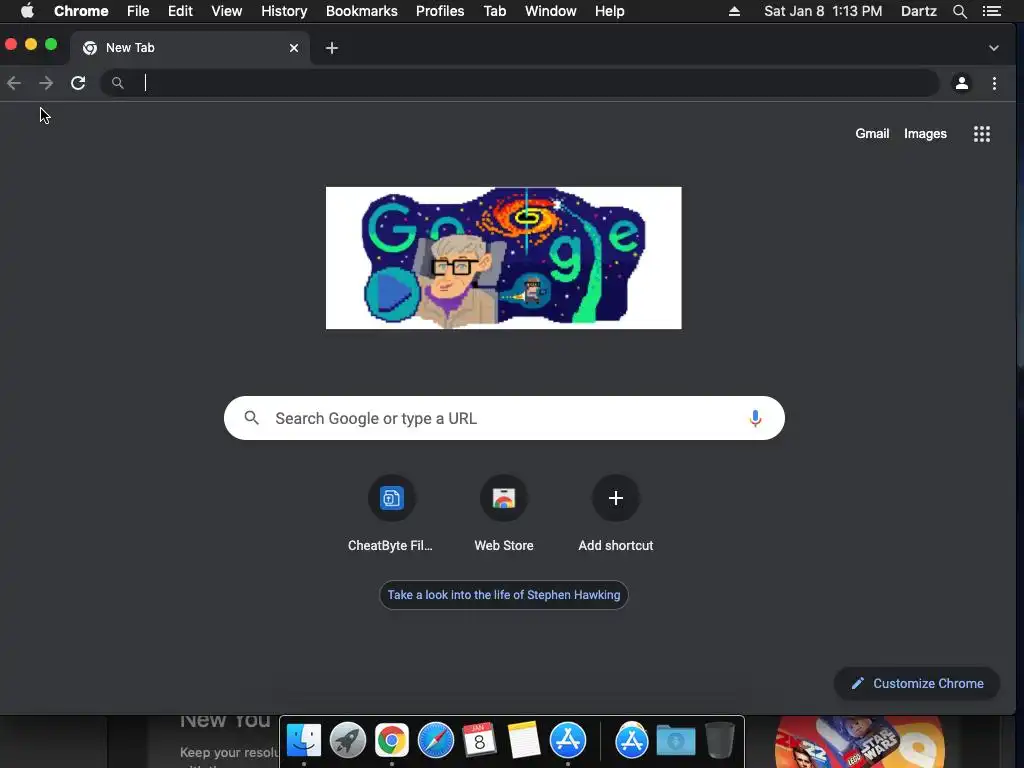Click the Gmail link

[x=872, y=134]
